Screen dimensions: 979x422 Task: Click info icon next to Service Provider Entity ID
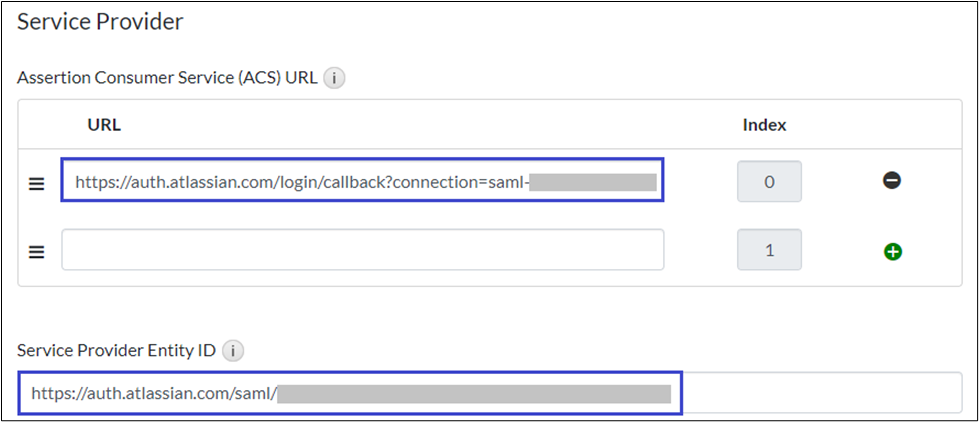[232, 351]
